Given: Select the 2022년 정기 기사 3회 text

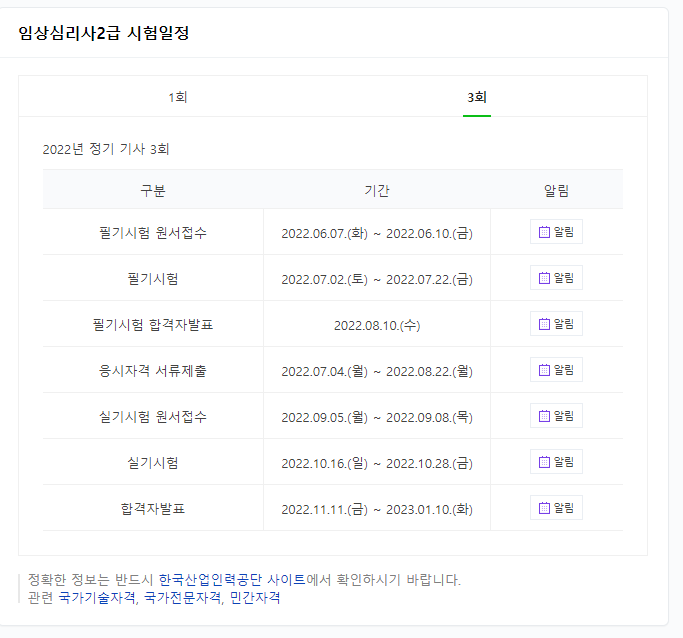Looking at the screenshot, I should pos(105,149).
